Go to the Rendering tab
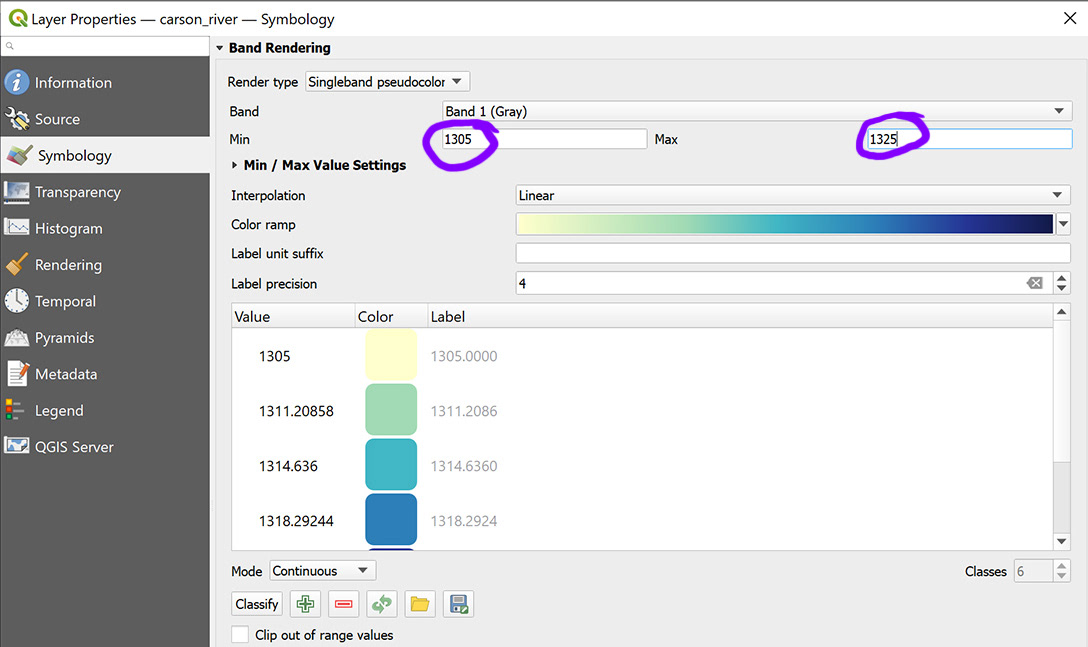The height and width of the screenshot is (647, 1088). click(105, 264)
